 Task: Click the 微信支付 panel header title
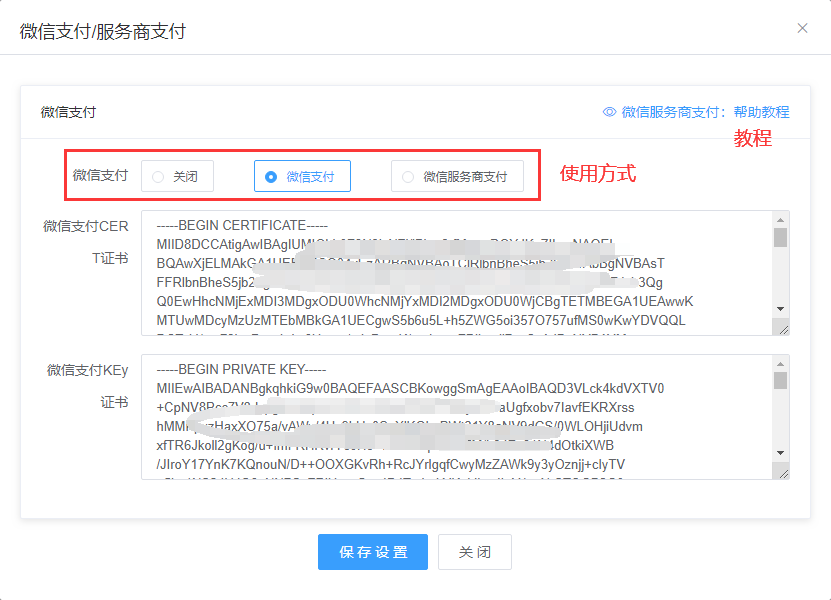tap(68, 113)
